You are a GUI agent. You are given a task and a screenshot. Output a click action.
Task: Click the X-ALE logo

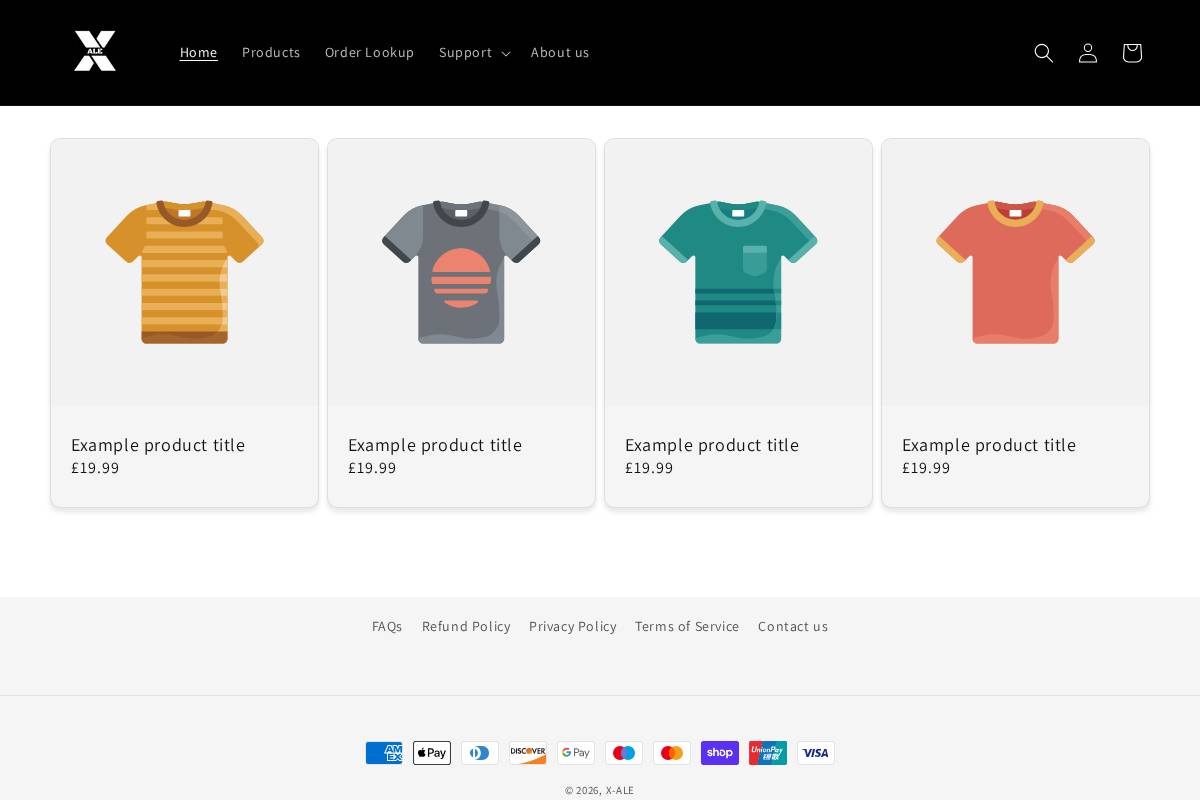click(x=95, y=50)
